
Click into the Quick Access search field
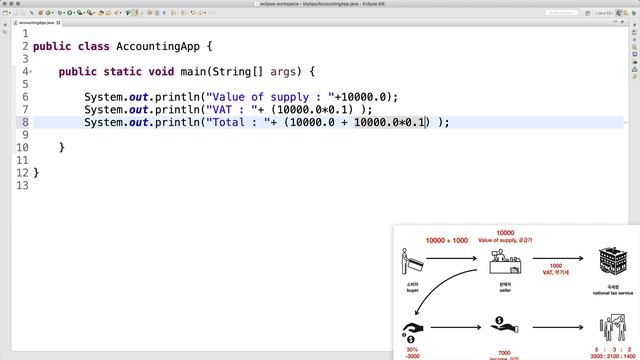coord(562,13)
